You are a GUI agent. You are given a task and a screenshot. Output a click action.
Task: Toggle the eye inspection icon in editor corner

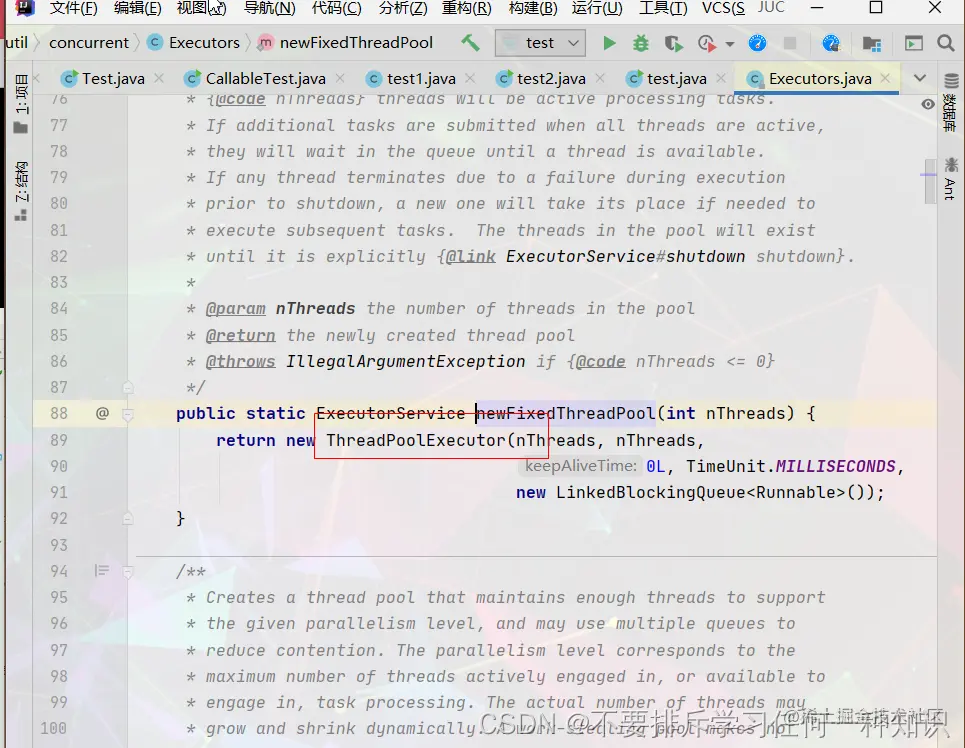click(x=927, y=104)
